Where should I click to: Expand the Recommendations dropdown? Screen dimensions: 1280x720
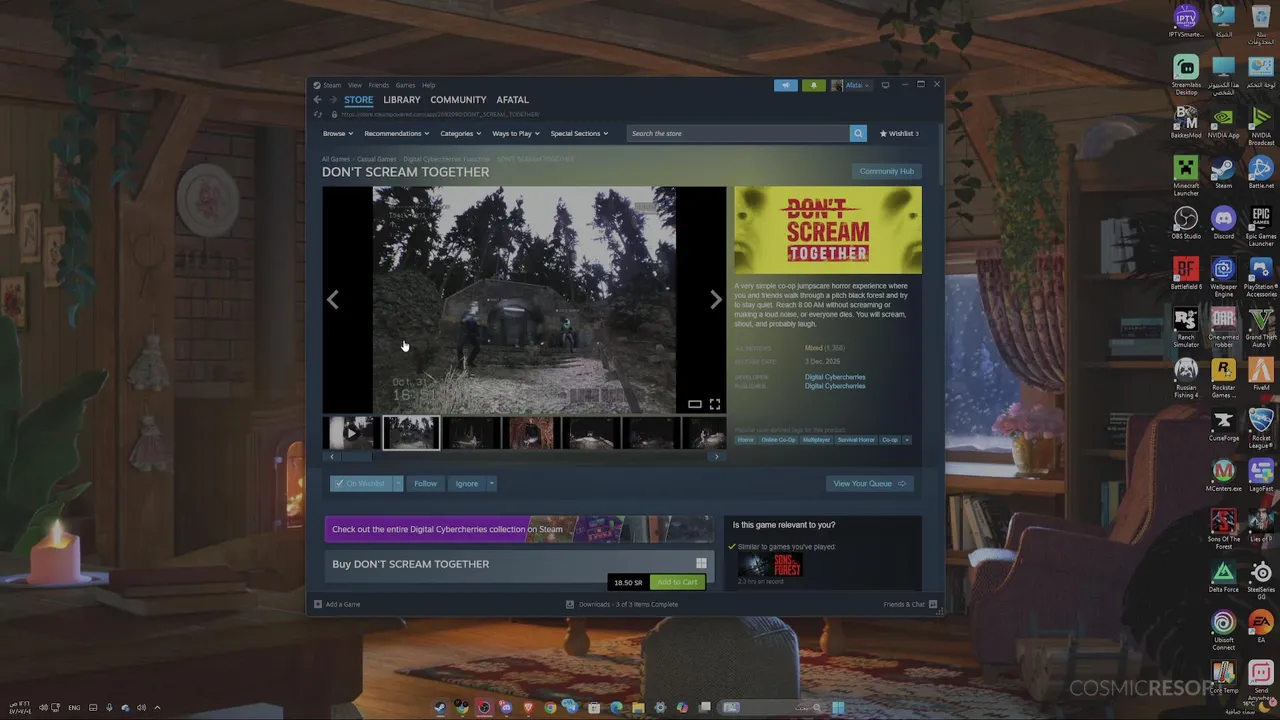pyautogui.click(x=396, y=133)
